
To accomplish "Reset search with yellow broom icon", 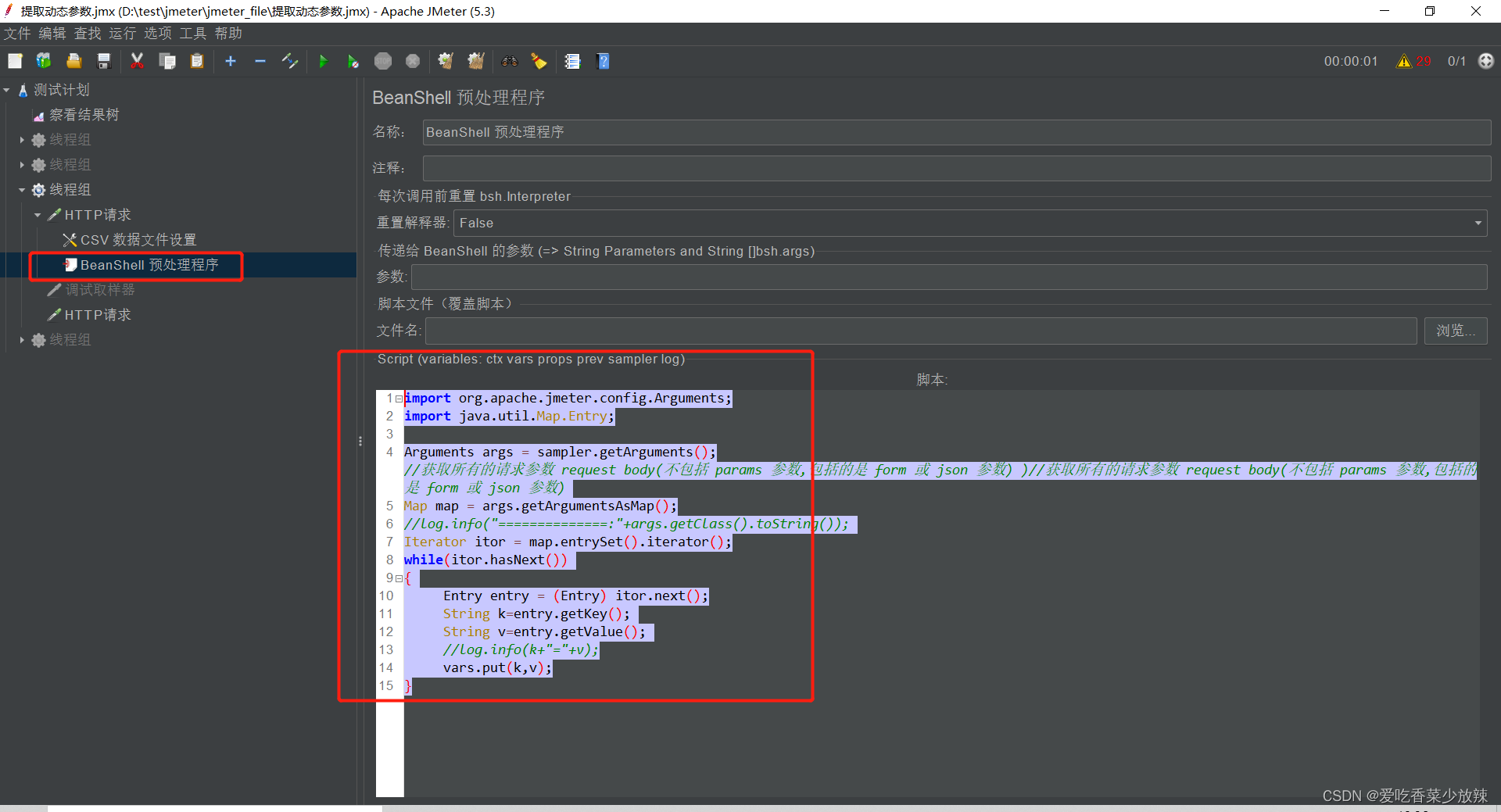I will point(539,61).
